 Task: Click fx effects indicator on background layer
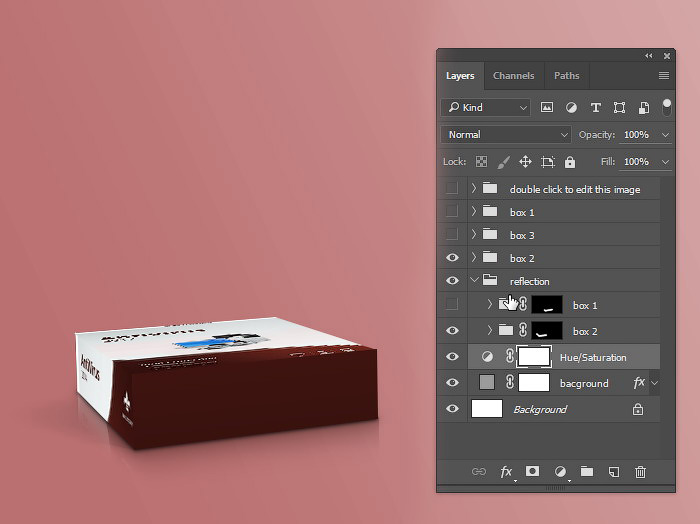click(639, 382)
